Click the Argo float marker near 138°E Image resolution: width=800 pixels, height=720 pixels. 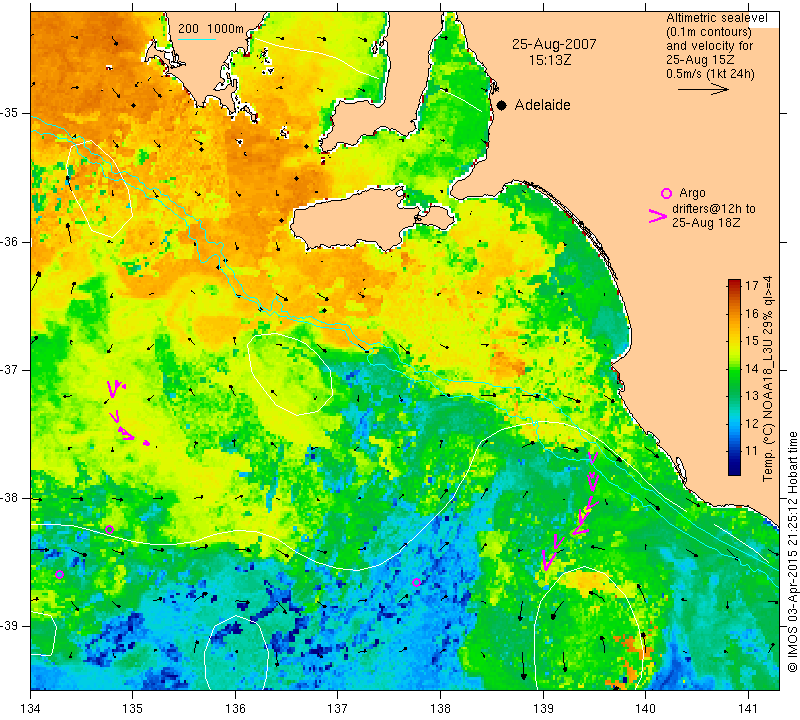tap(416, 582)
